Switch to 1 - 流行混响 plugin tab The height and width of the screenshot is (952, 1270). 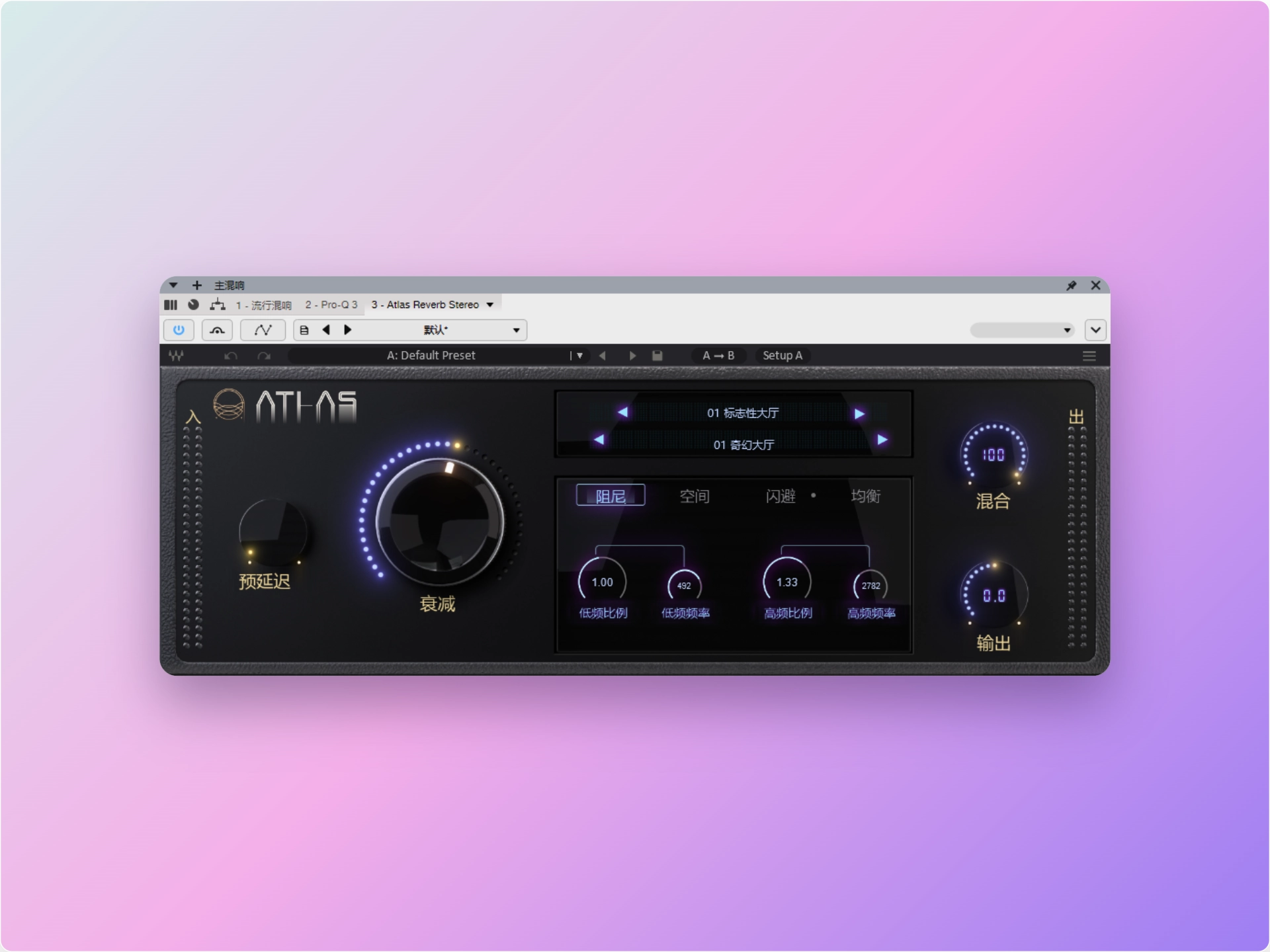tap(263, 305)
